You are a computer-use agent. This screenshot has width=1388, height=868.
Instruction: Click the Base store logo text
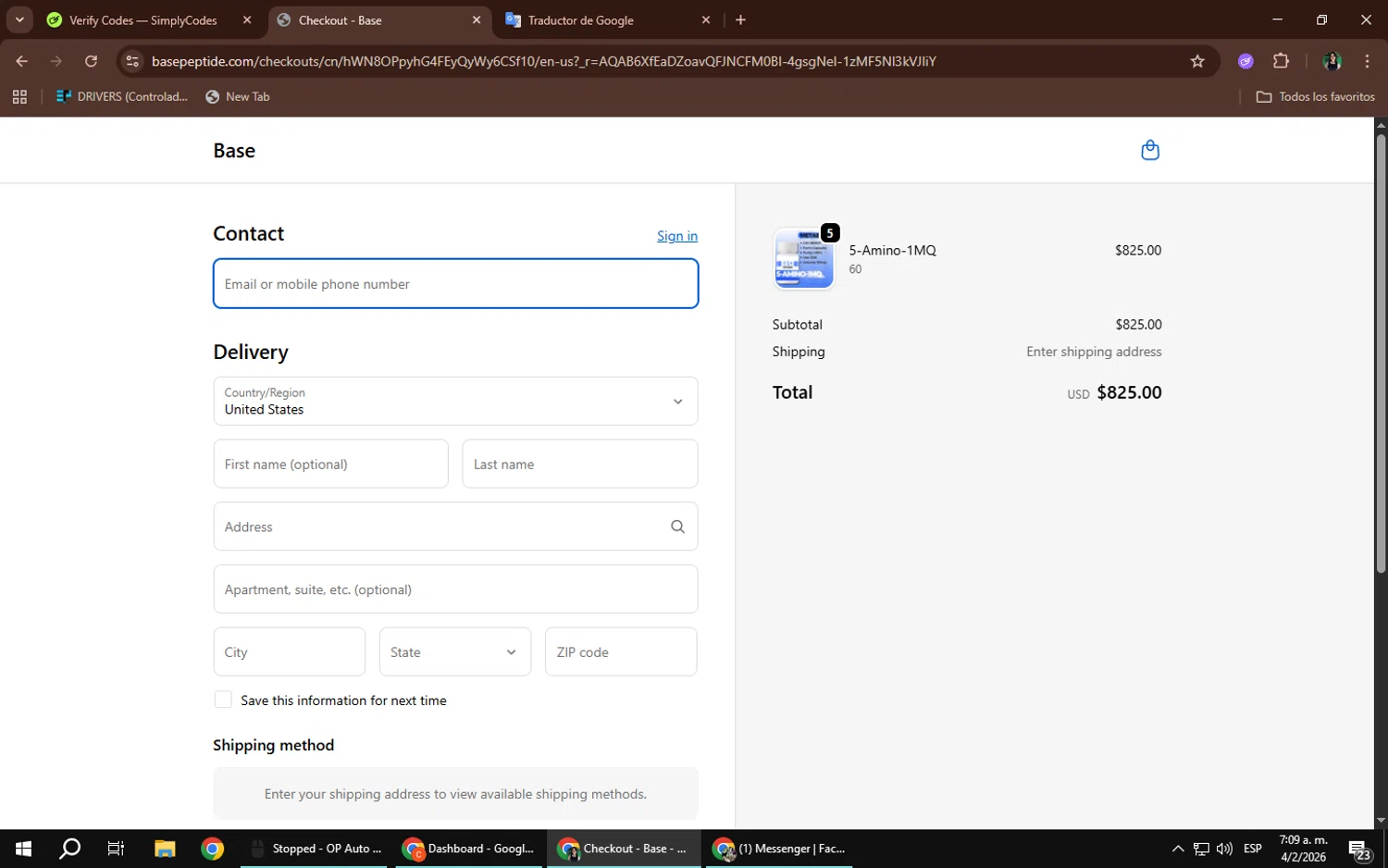coord(234,150)
